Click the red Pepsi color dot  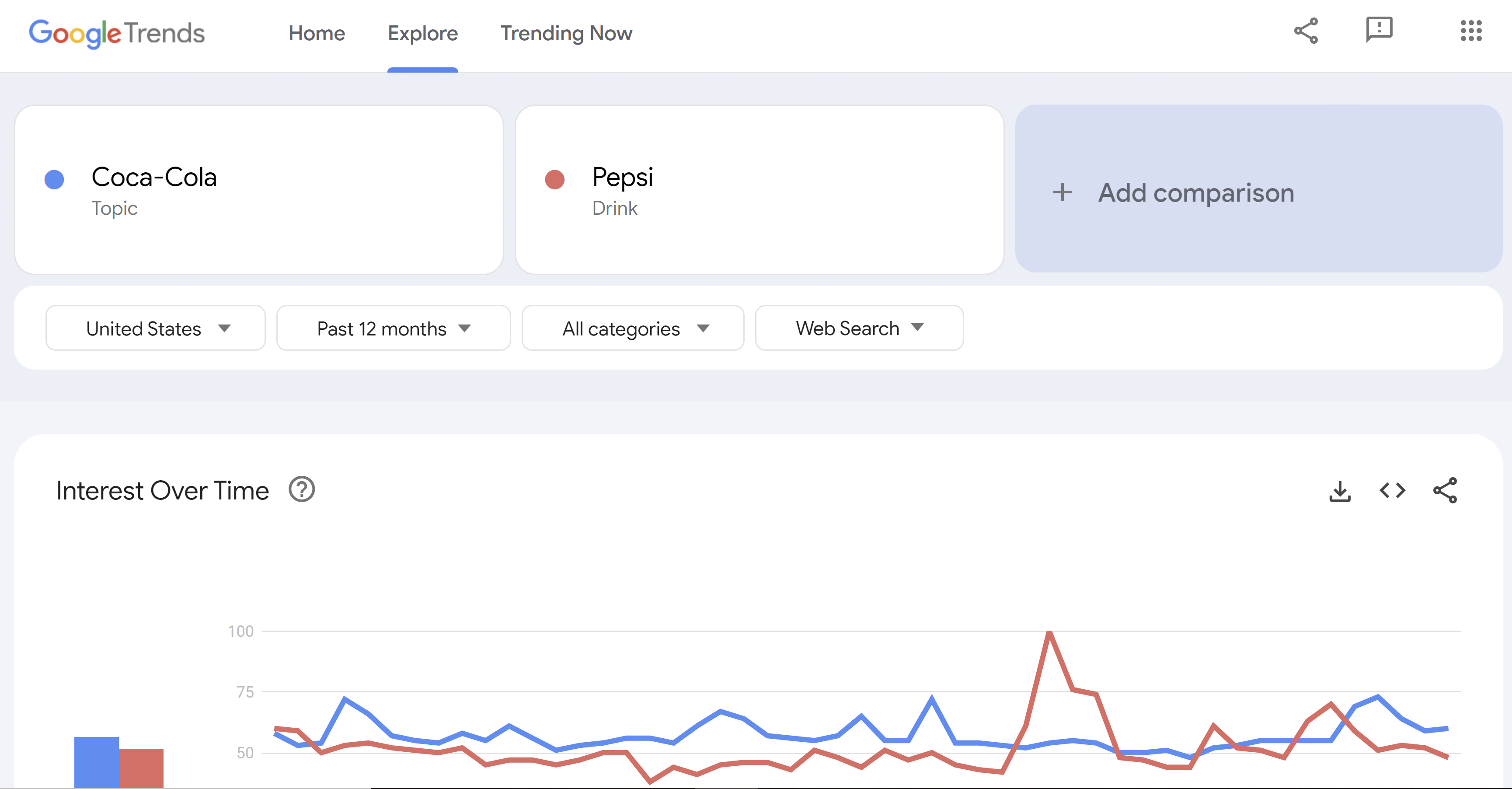point(555,180)
